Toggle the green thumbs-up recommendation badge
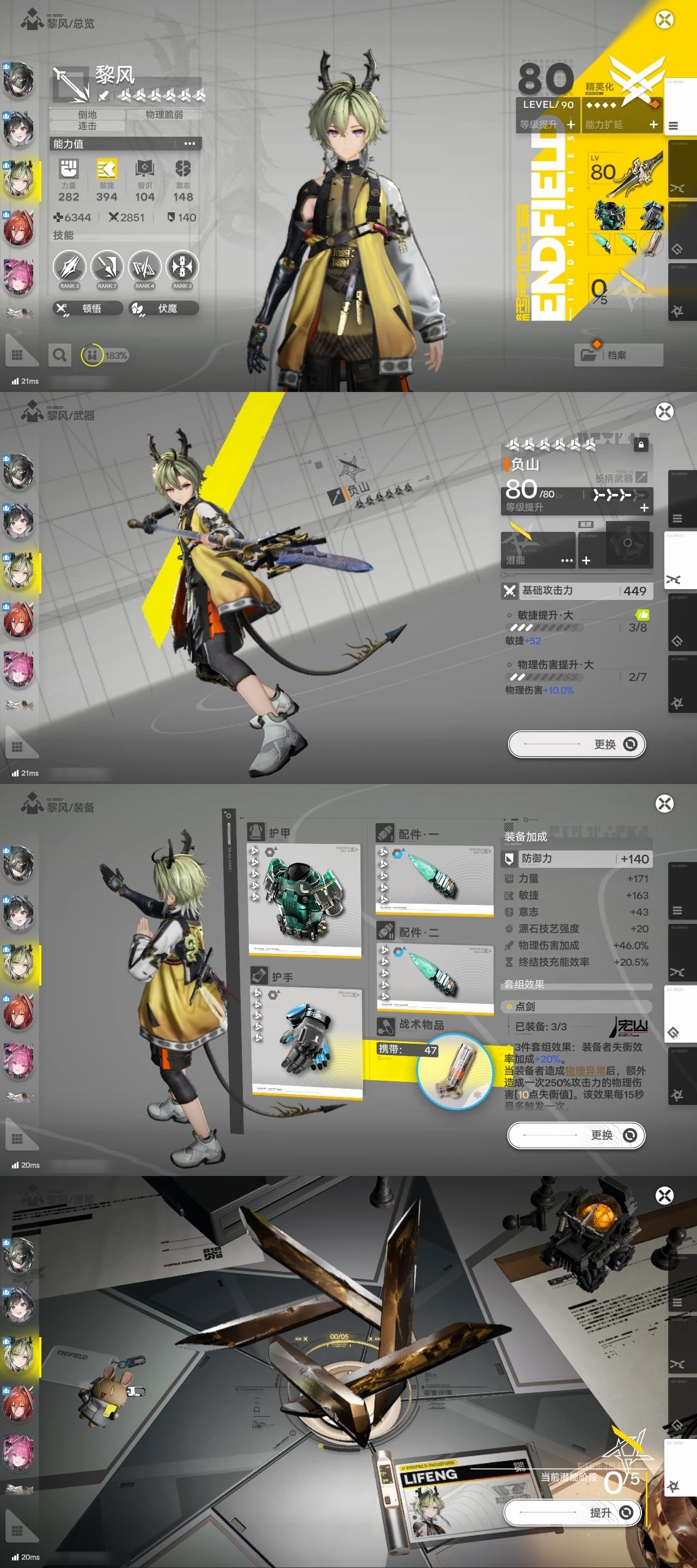The image size is (697, 1568). coord(641,615)
